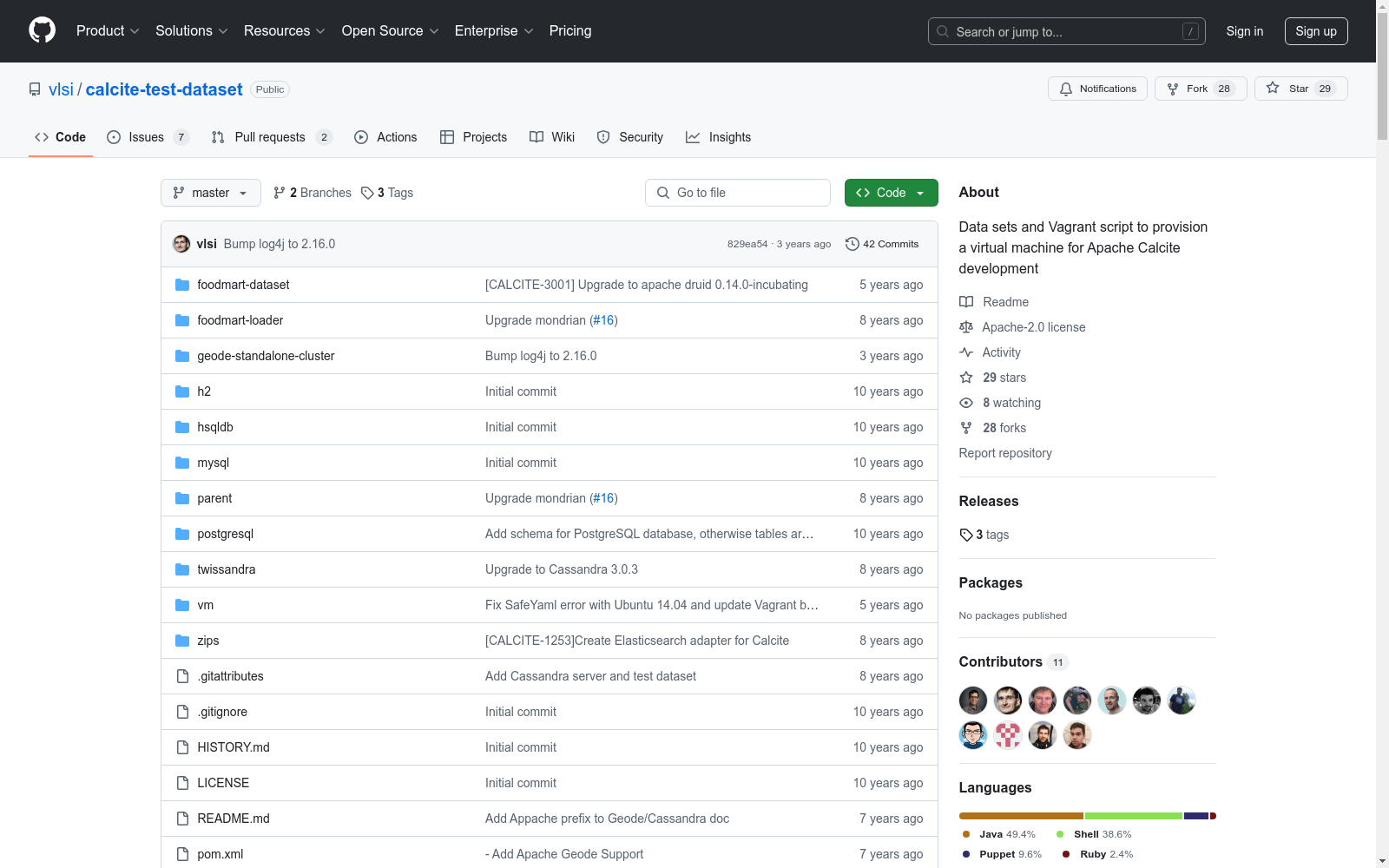Open the Insights tab
The width and height of the screenshot is (1389, 868).
coord(718,137)
